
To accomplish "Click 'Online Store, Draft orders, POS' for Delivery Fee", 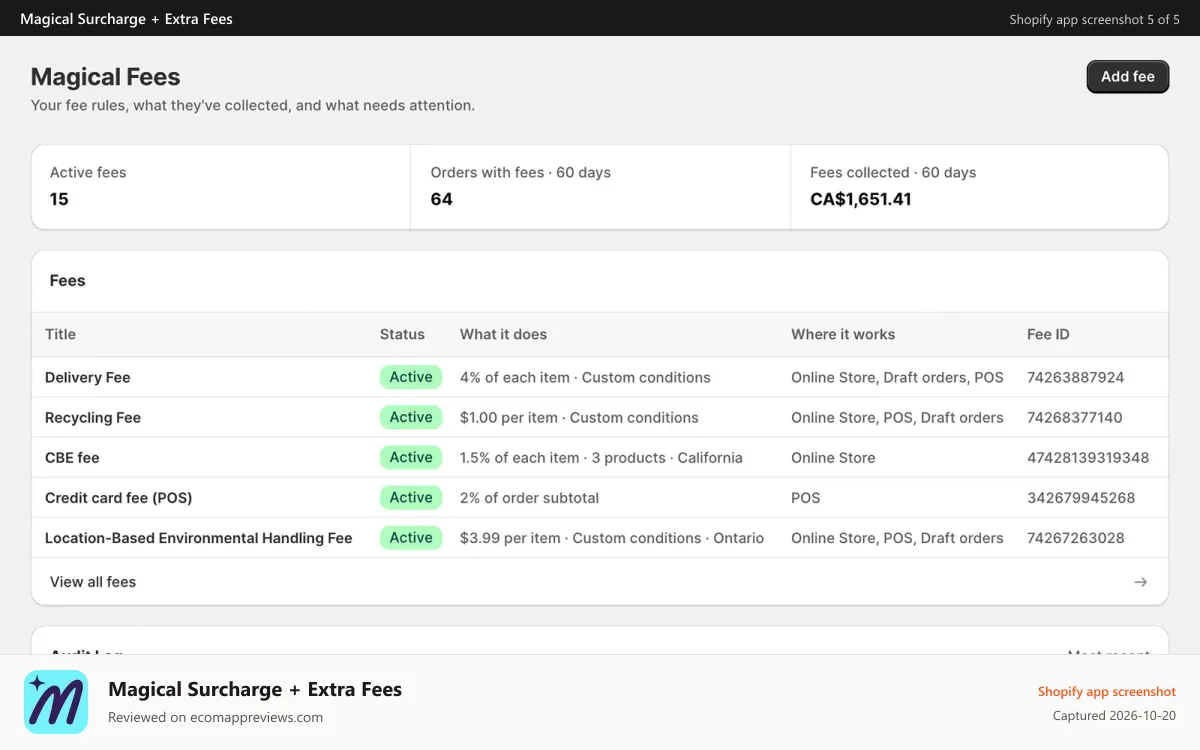I will (x=897, y=378).
